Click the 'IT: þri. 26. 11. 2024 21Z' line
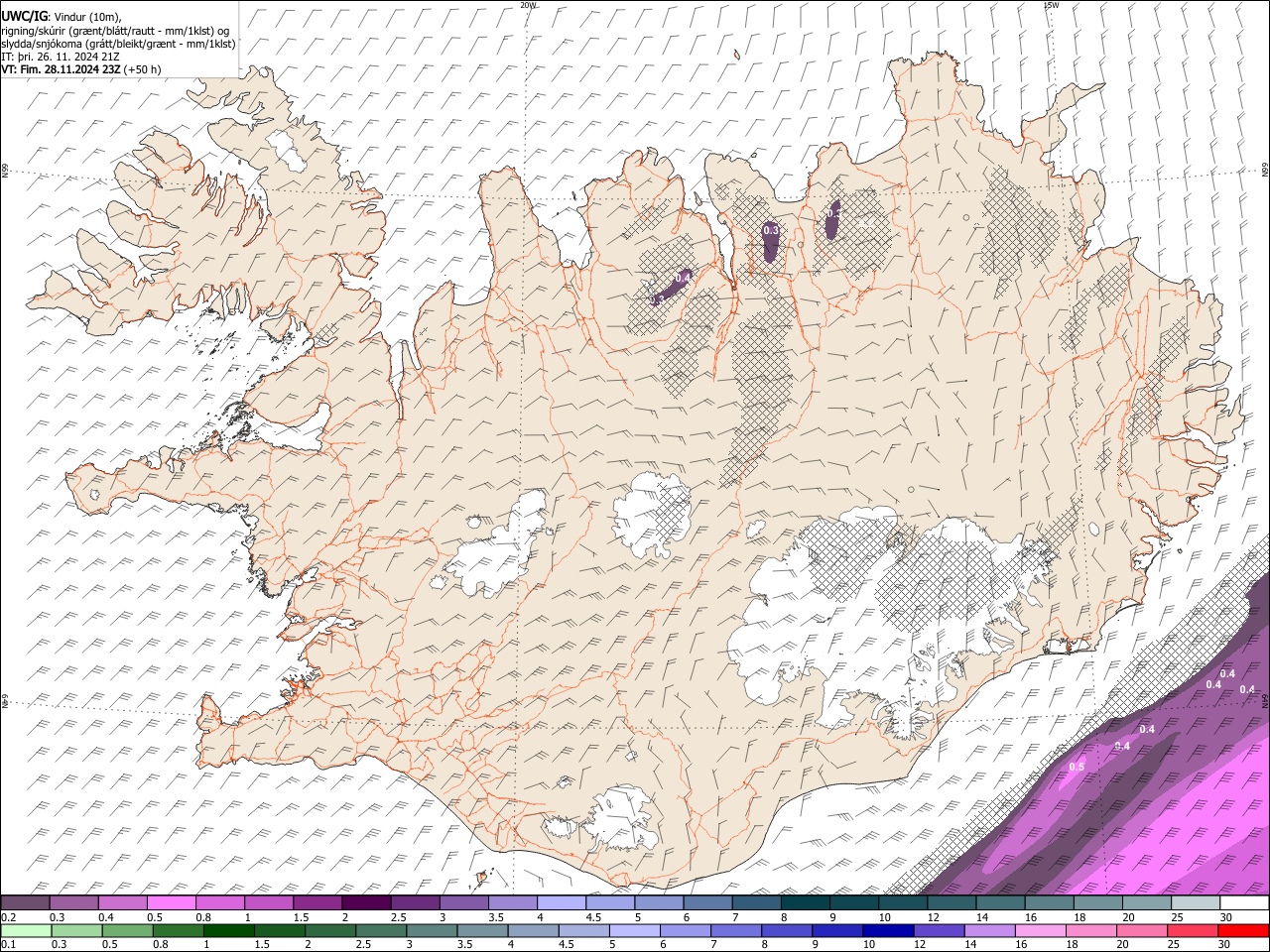Image resolution: width=1270 pixels, height=952 pixels. (x=61, y=57)
